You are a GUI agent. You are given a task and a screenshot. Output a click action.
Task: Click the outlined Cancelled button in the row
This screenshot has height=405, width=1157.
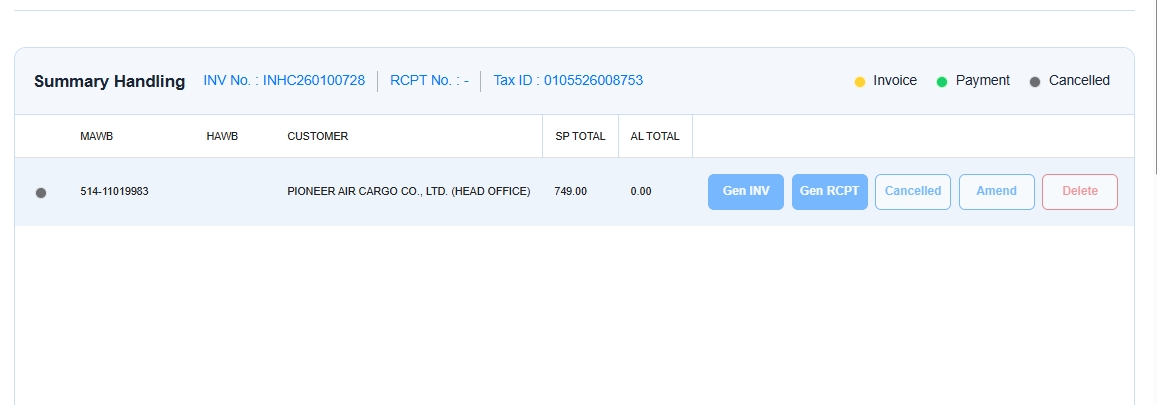(x=912, y=191)
